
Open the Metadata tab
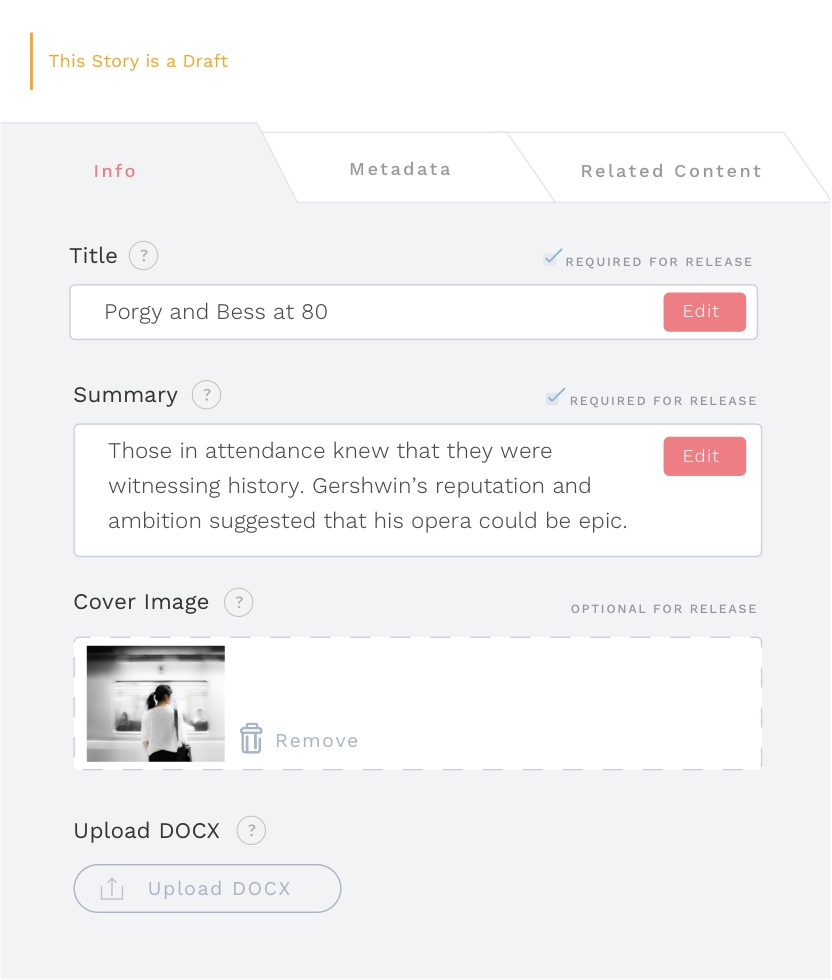400,169
